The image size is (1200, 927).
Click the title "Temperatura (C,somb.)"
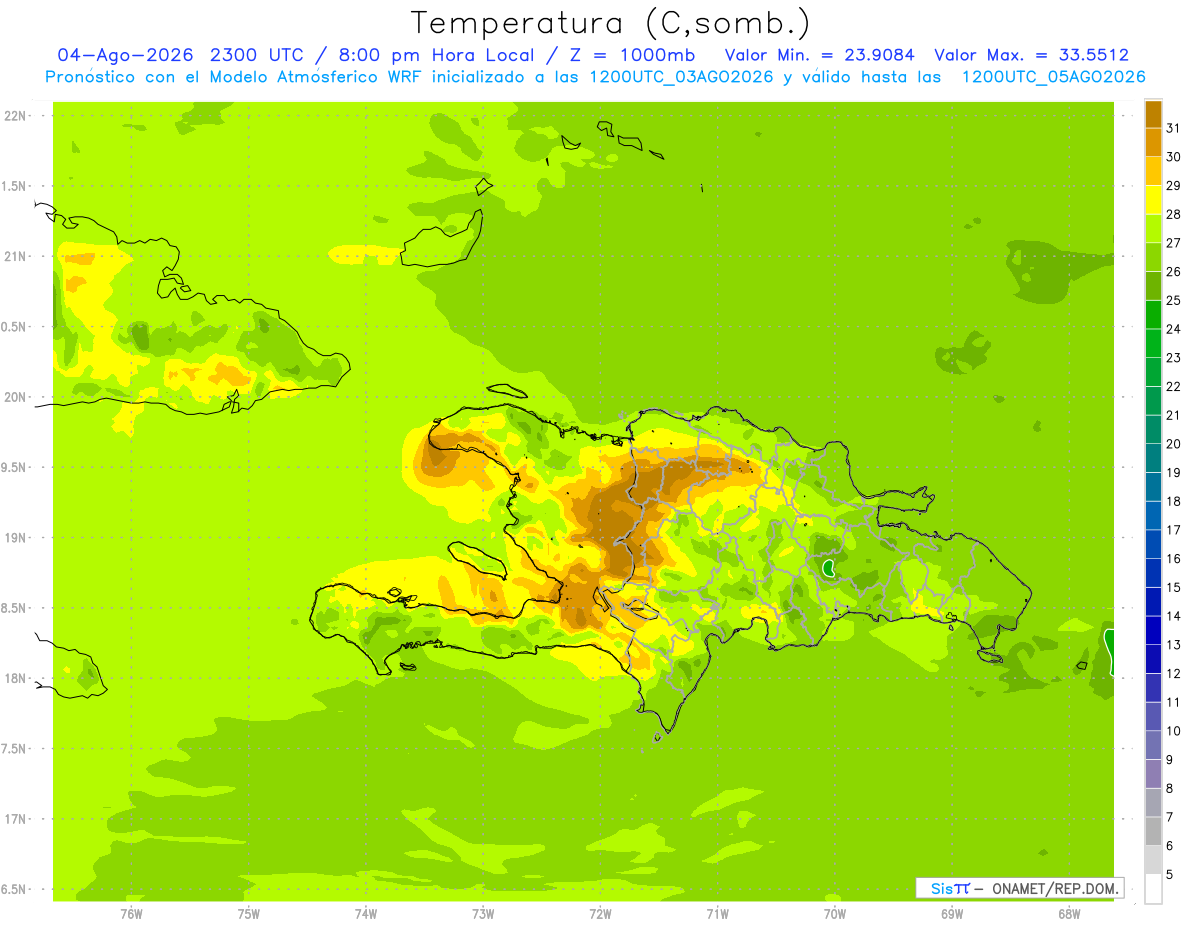(610, 22)
